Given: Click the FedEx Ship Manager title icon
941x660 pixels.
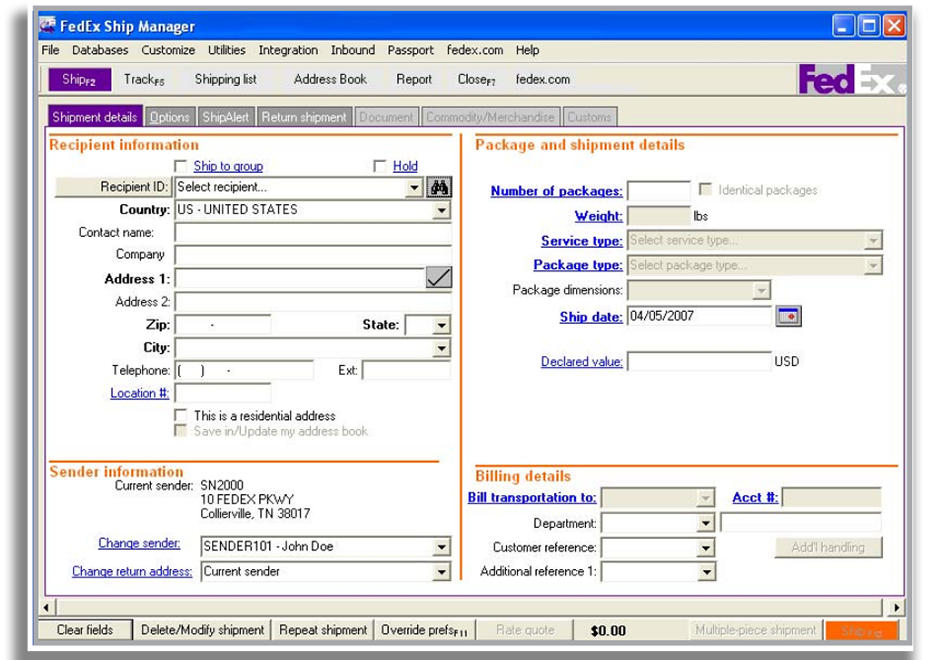Looking at the screenshot, I should pos(47,25).
